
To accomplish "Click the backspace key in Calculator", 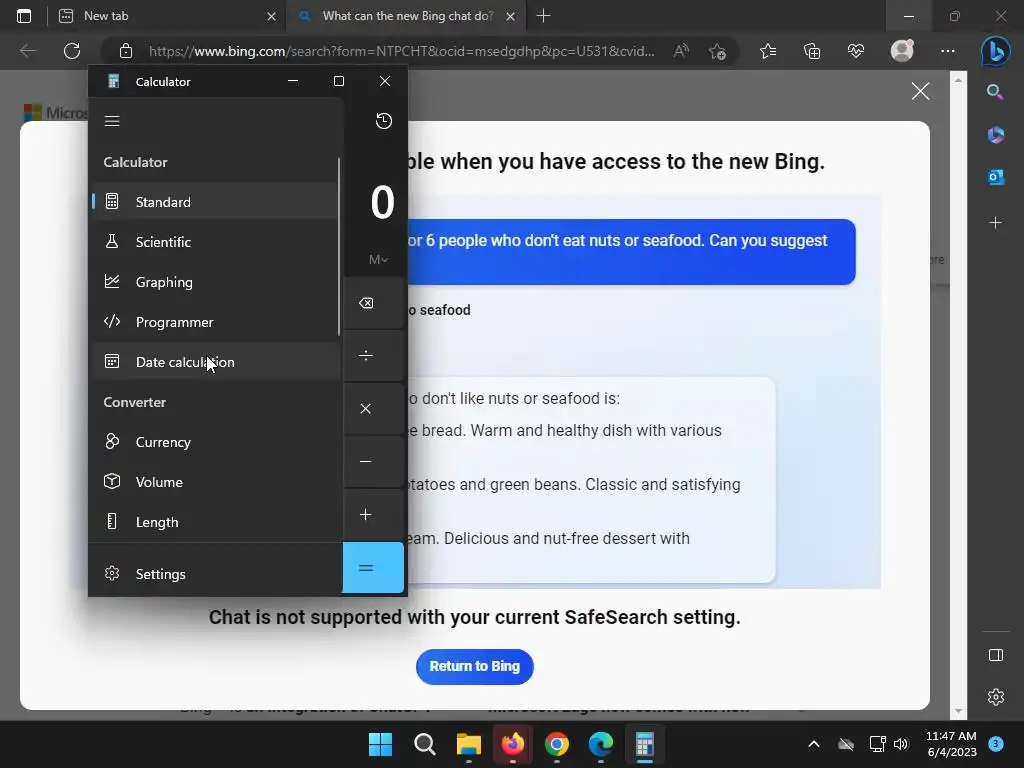I will coord(373,303).
